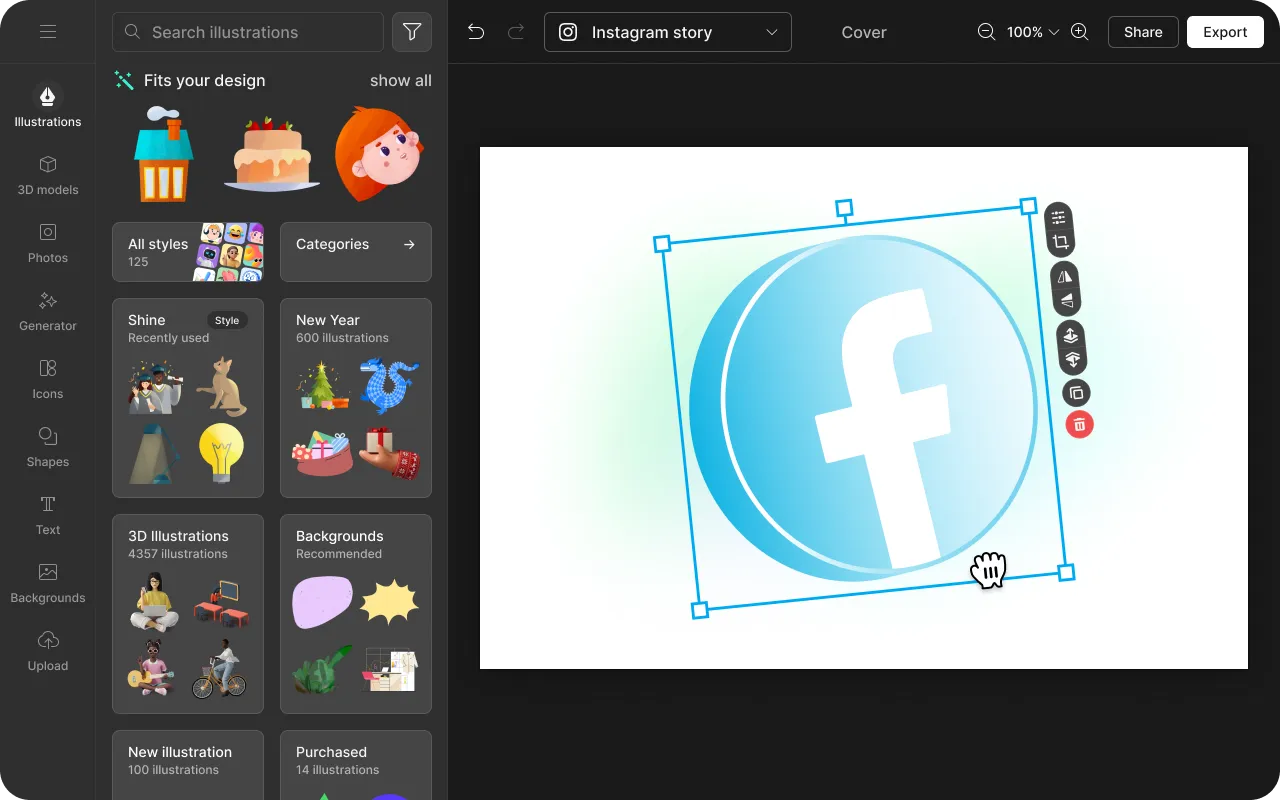Click the Search illustrations field
The width and height of the screenshot is (1280, 800).
pyautogui.click(x=248, y=32)
